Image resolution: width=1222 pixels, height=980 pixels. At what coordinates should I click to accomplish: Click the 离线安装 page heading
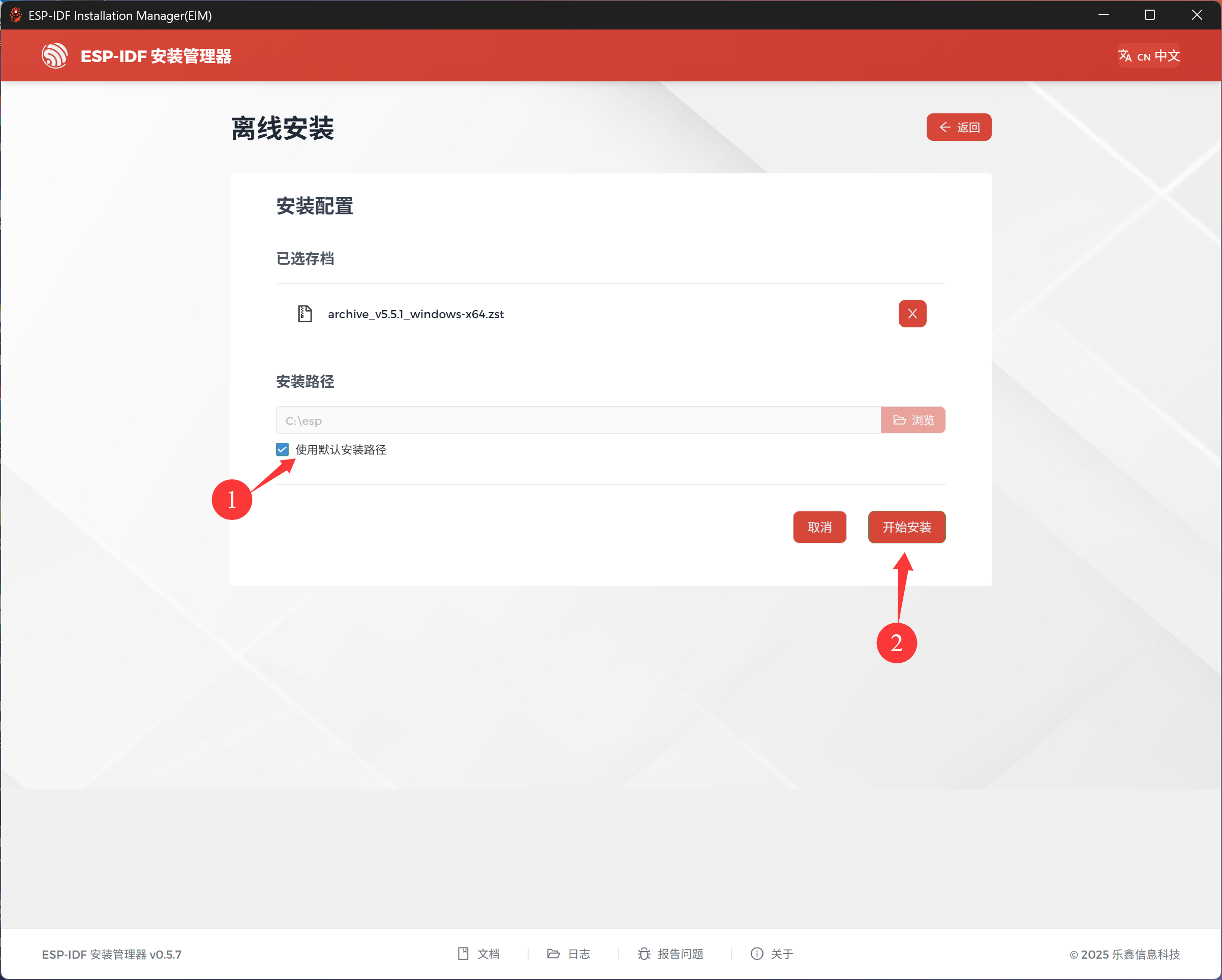click(282, 128)
